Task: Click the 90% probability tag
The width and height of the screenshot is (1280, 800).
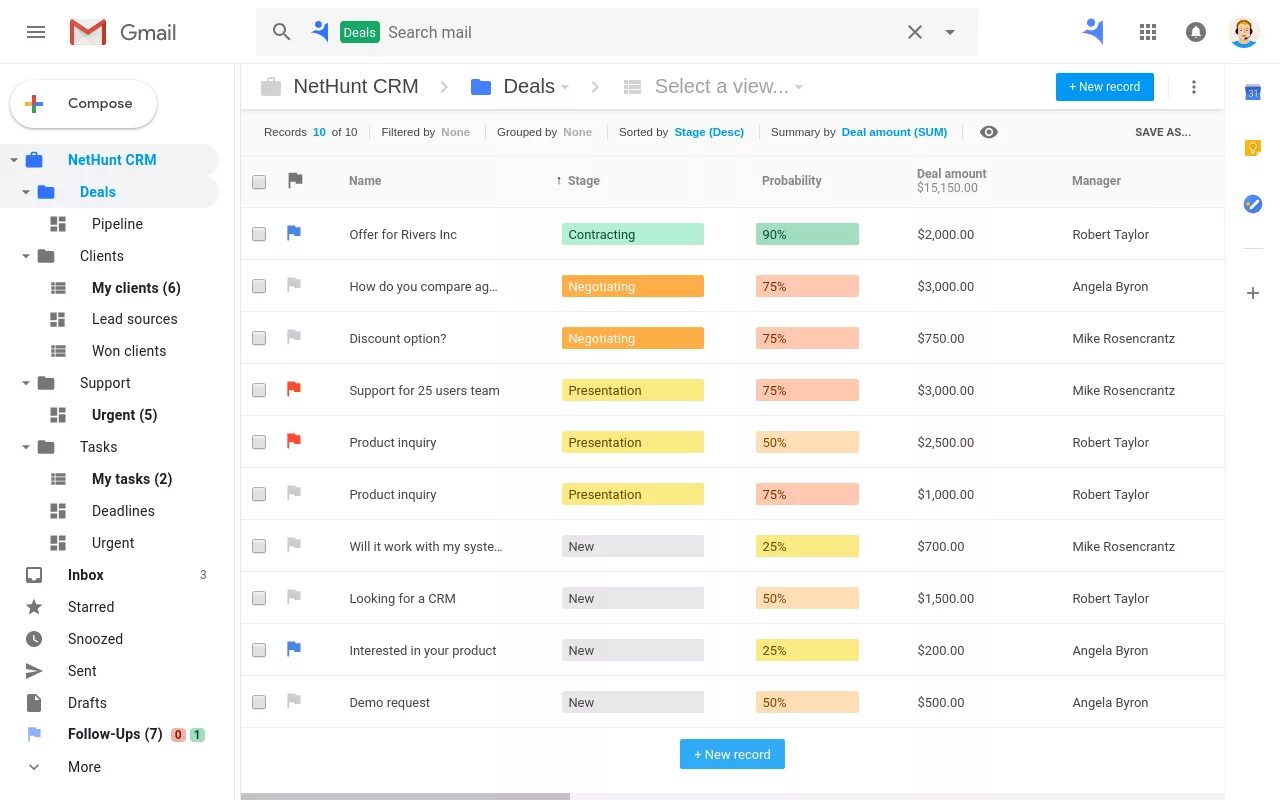Action: pyautogui.click(x=807, y=234)
